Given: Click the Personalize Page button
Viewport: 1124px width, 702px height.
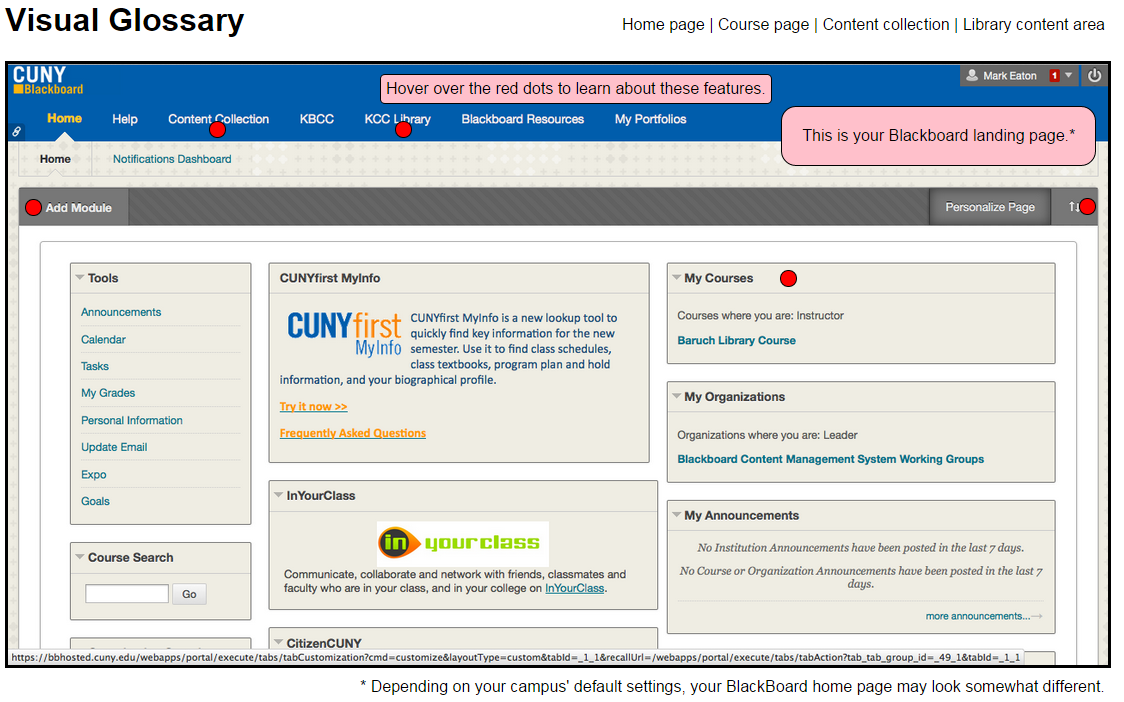Looking at the screenshot, I should (990, 207).
